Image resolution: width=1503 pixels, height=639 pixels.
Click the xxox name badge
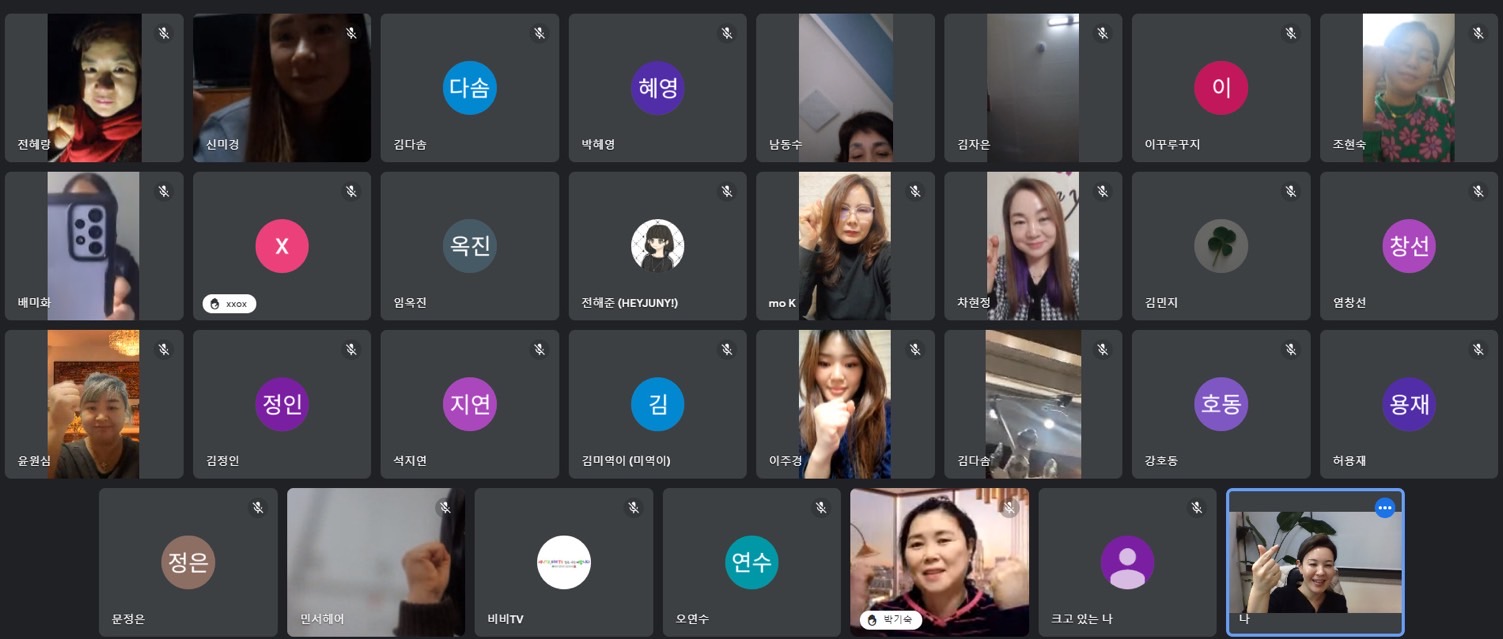click(x=229, y=303)
